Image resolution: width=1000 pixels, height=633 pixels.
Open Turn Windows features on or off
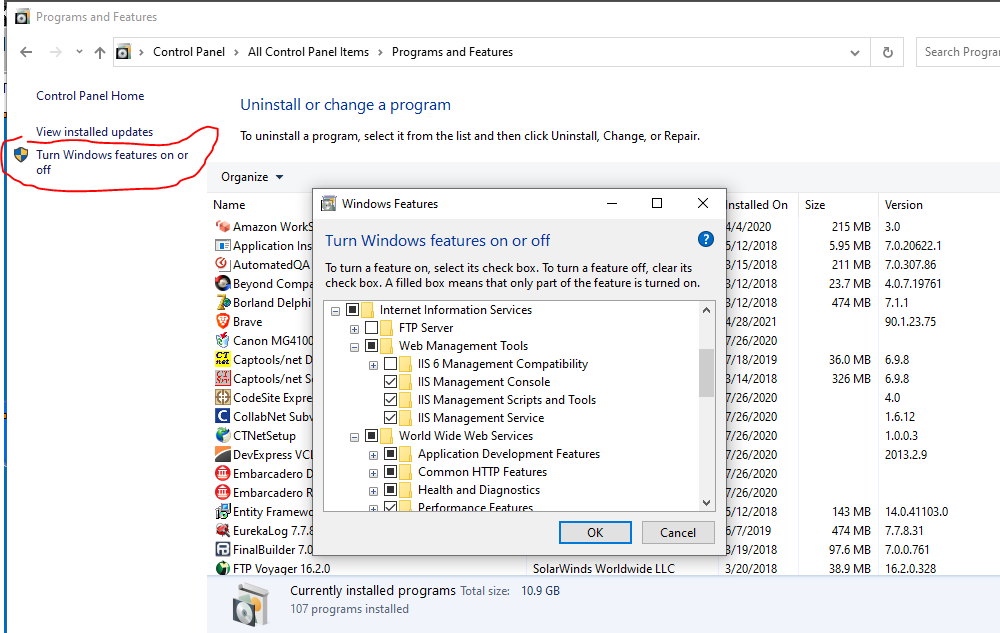tap(112, 162)
